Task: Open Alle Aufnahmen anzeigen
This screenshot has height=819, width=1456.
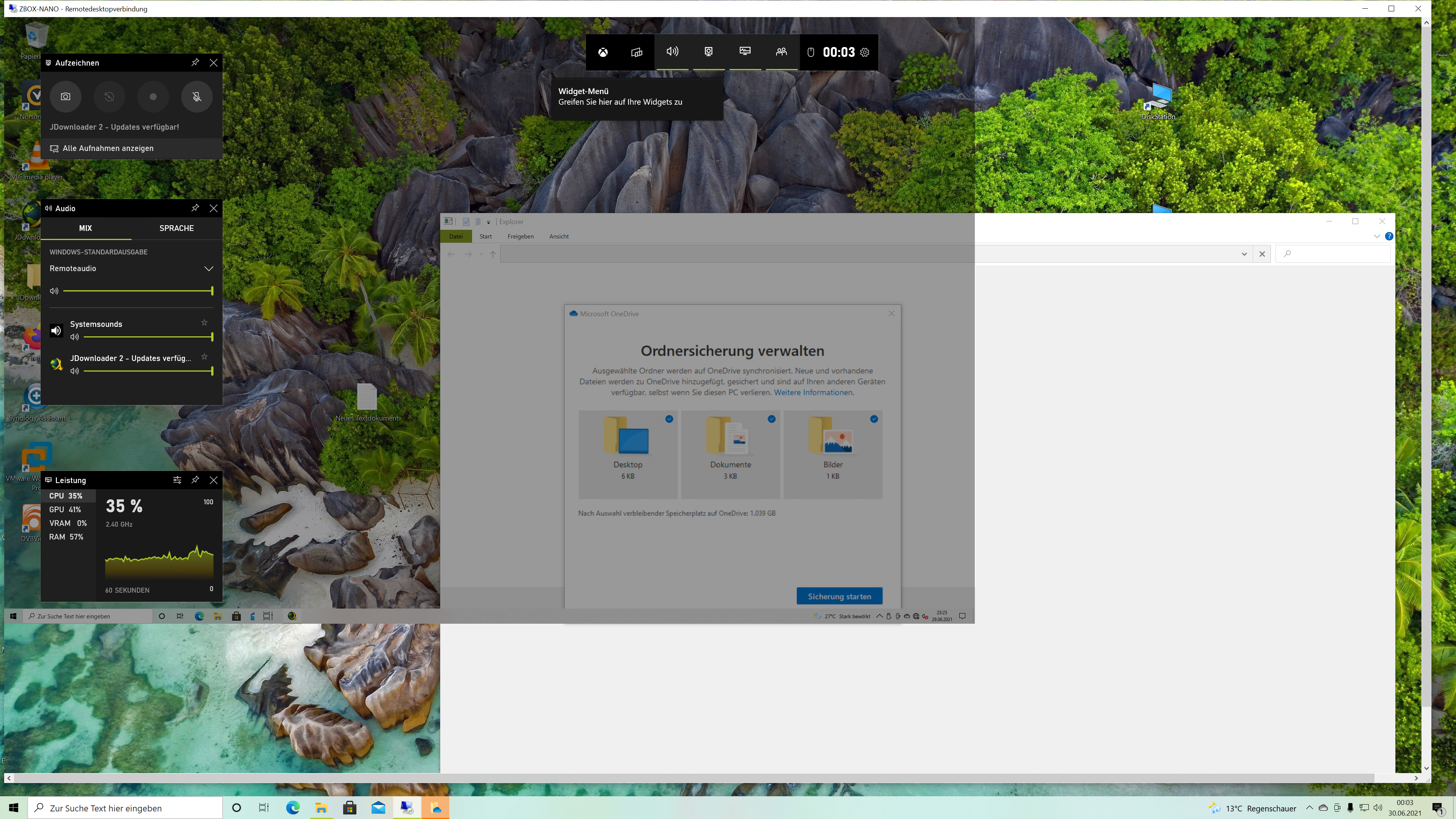Action: (108, 148)
